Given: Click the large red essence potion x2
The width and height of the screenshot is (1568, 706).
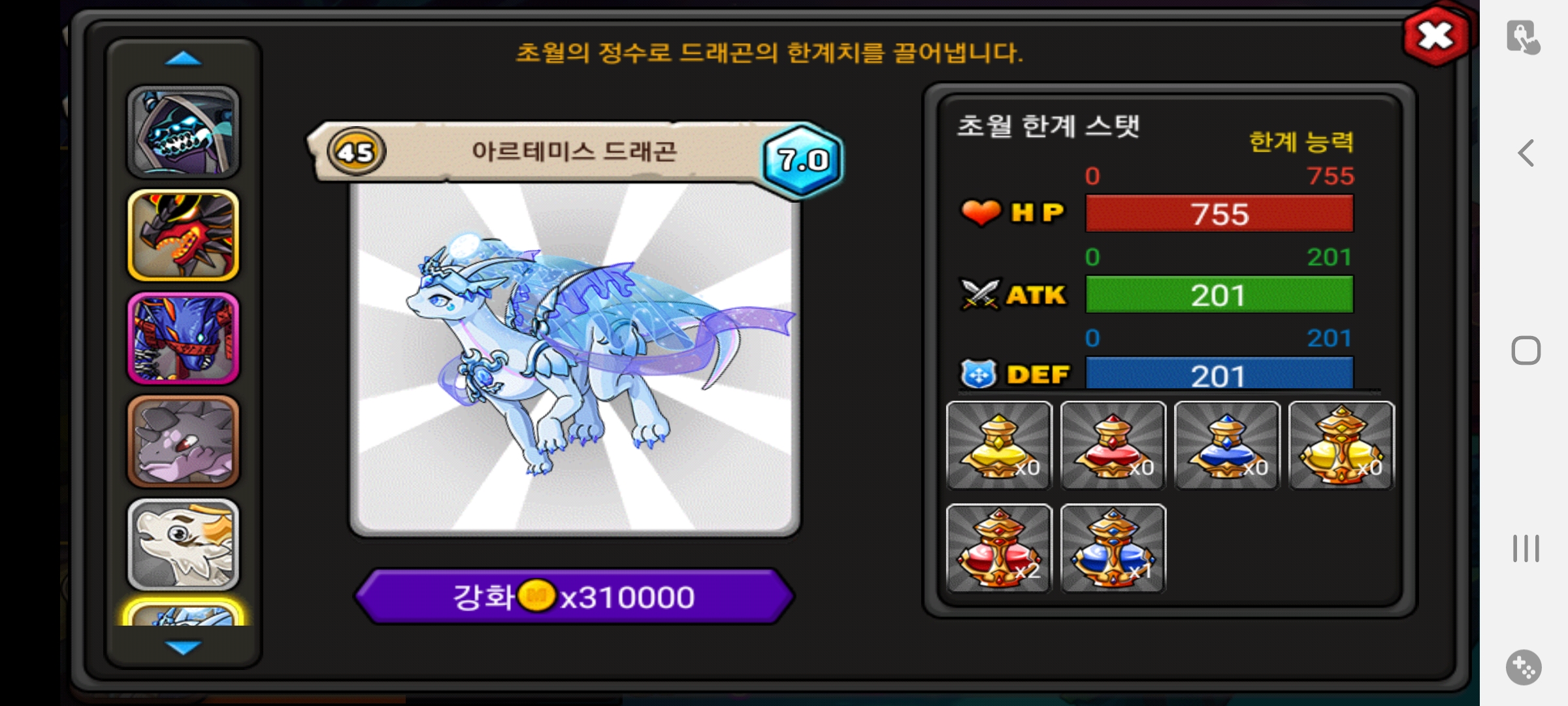Looking at the screenshot, I should click(x=999, y=548).
